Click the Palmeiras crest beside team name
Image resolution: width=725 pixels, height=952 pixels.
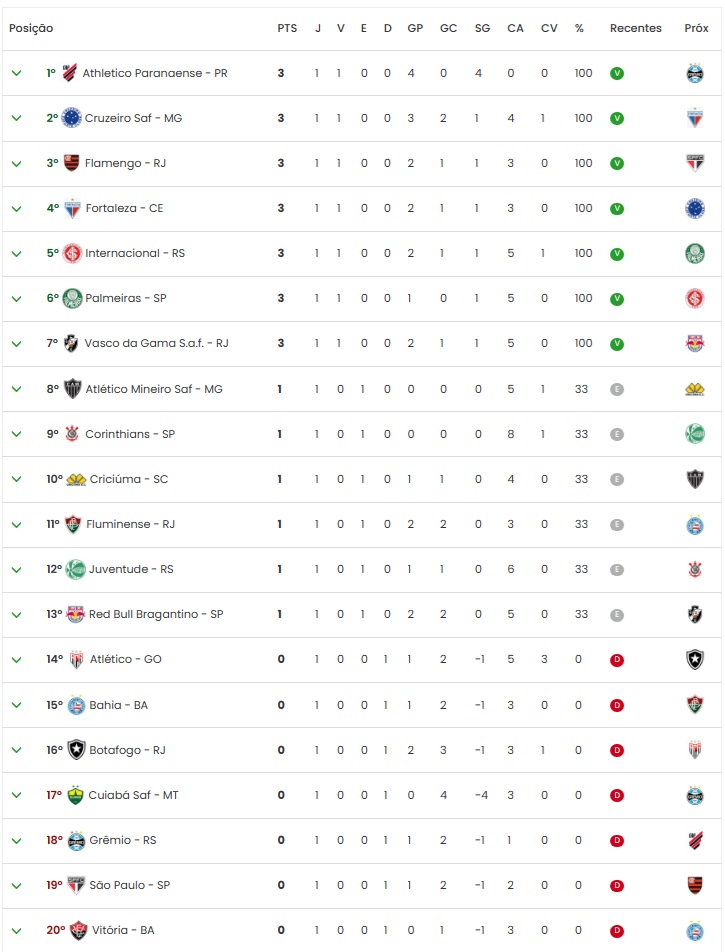72,298
